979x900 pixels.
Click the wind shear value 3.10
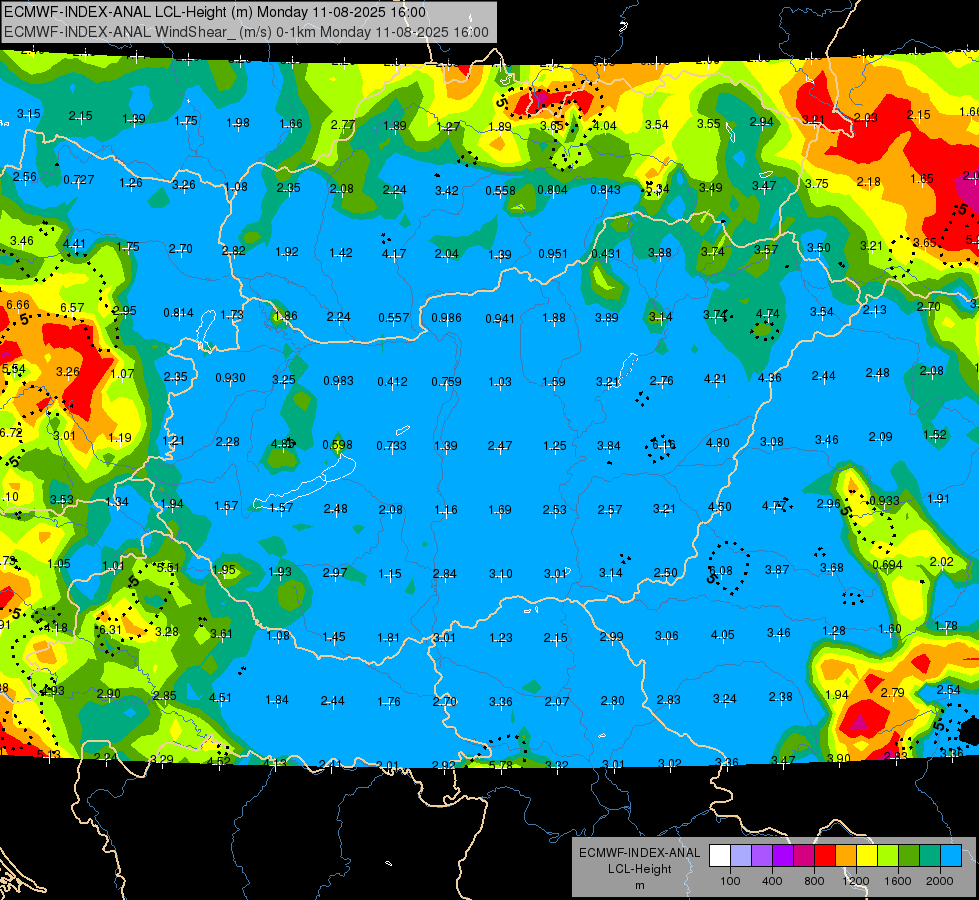[x=500, y=574]
